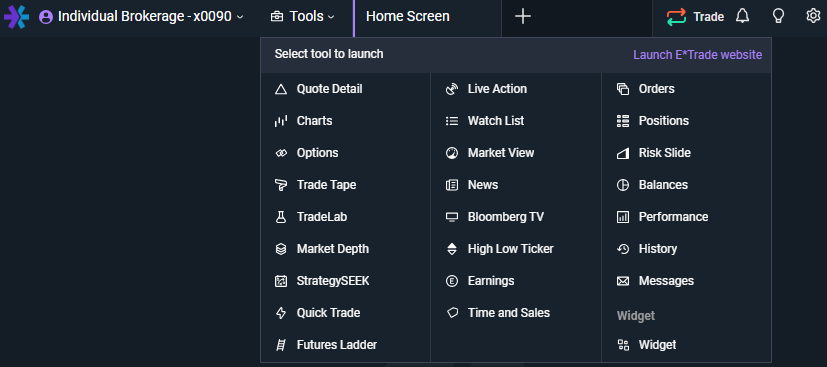Viewport: 827px width, 367px height.
Task: Click the Live Action satellite icon
Action: [x=452, y=89]
